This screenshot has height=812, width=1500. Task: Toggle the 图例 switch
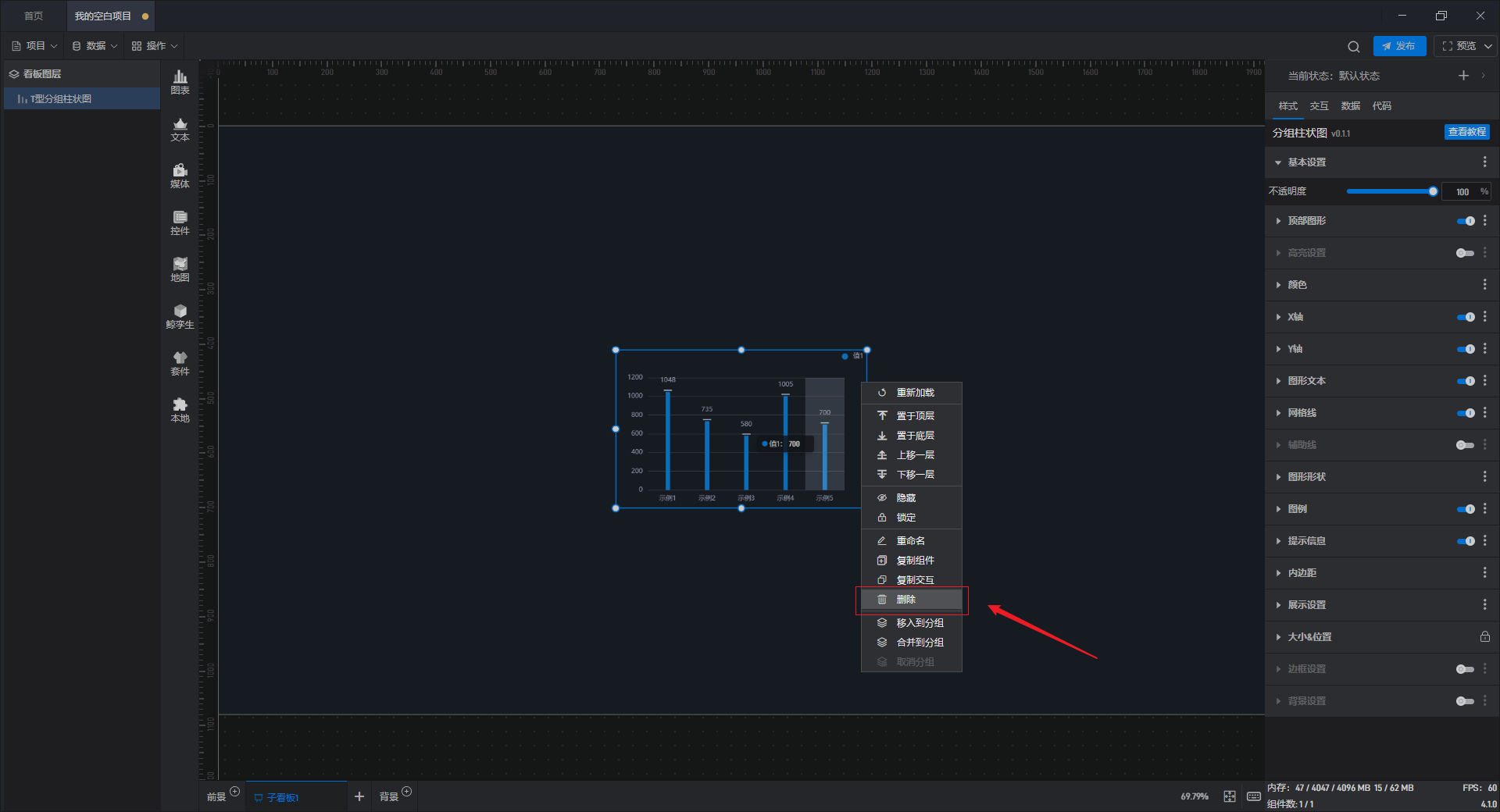pos(1466,509)
